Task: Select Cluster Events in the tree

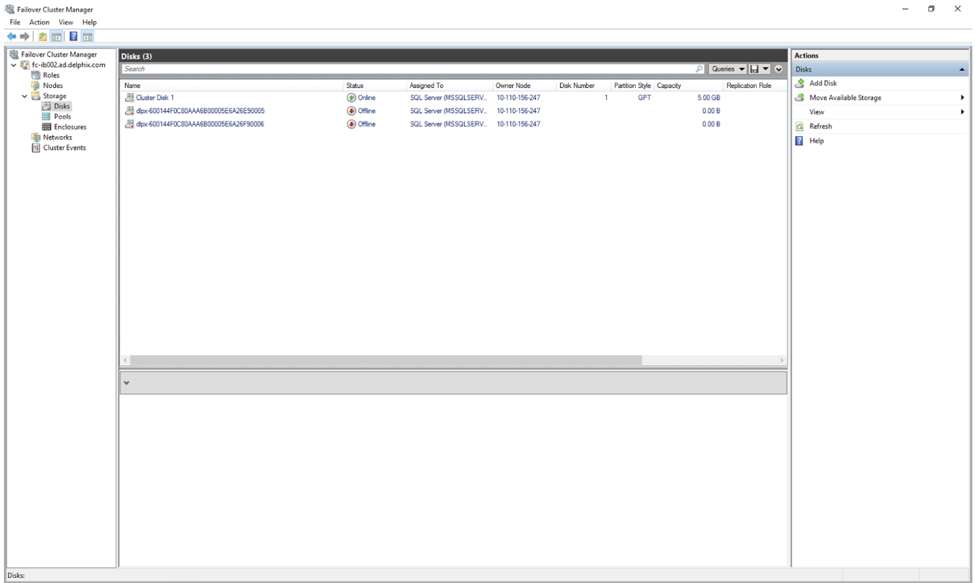Action: pyautogui.click(x=64, y=148)
